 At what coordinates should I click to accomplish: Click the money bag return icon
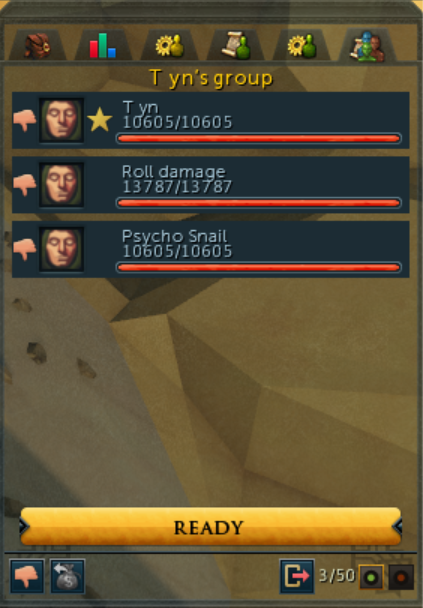click(x=67, y=576)
